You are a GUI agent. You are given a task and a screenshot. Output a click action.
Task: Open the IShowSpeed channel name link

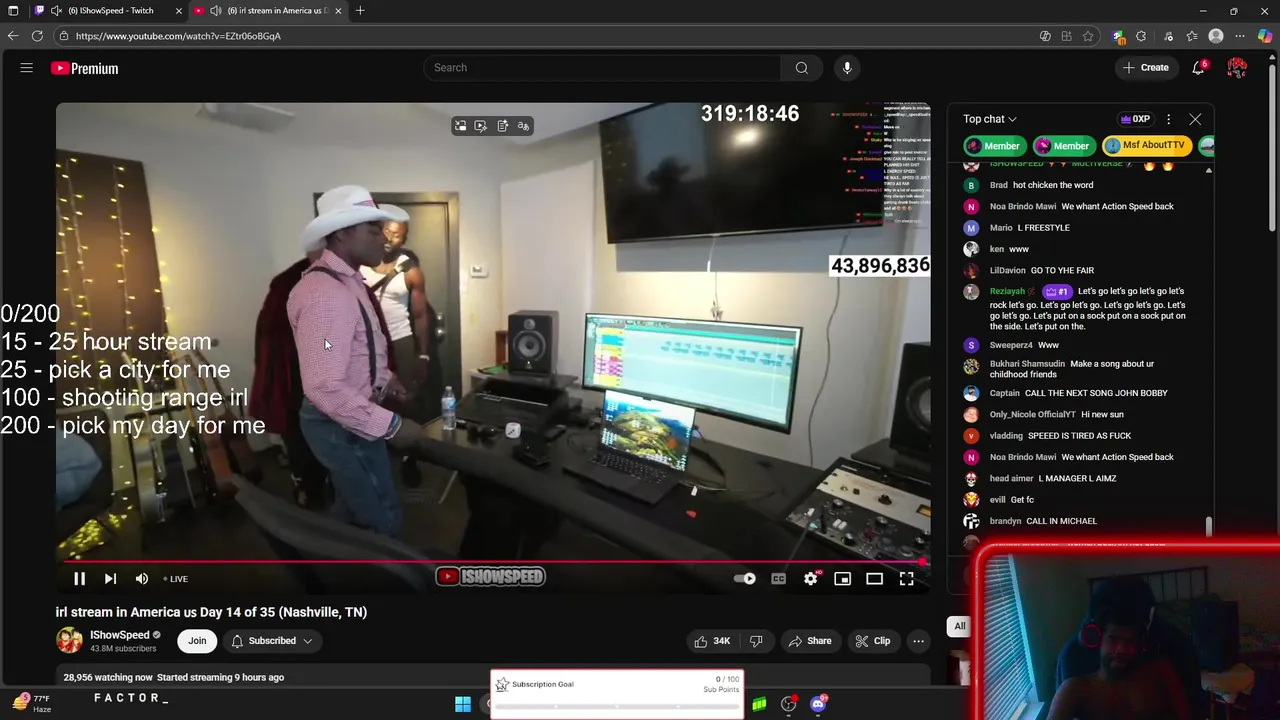119,635
